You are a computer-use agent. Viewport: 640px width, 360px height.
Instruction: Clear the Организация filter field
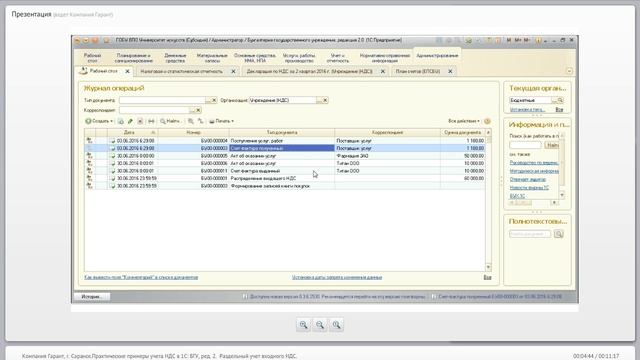(x=325, y=100)
